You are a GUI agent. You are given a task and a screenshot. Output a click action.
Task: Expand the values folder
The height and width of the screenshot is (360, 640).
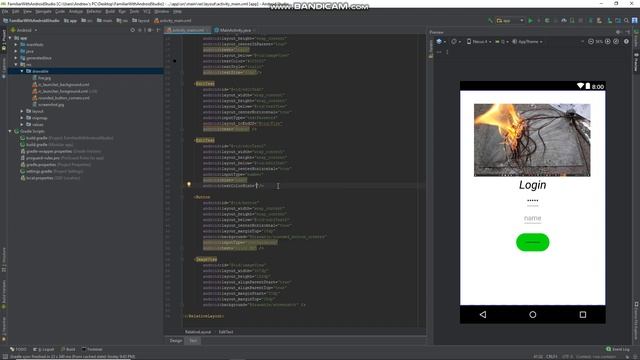tap(22, 124)
